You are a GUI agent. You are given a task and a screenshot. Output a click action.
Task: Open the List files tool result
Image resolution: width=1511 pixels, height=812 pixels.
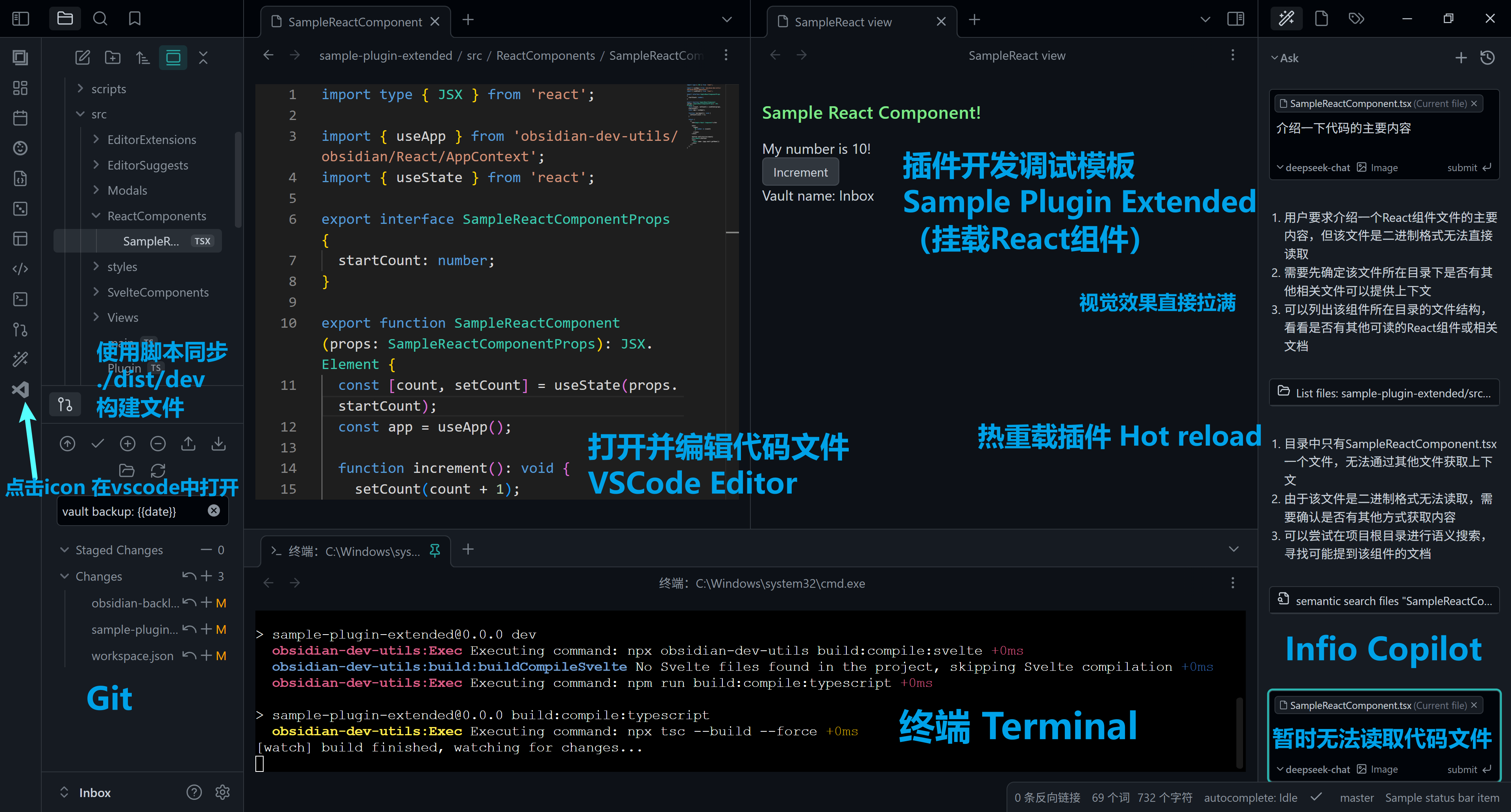[1384, 393]
